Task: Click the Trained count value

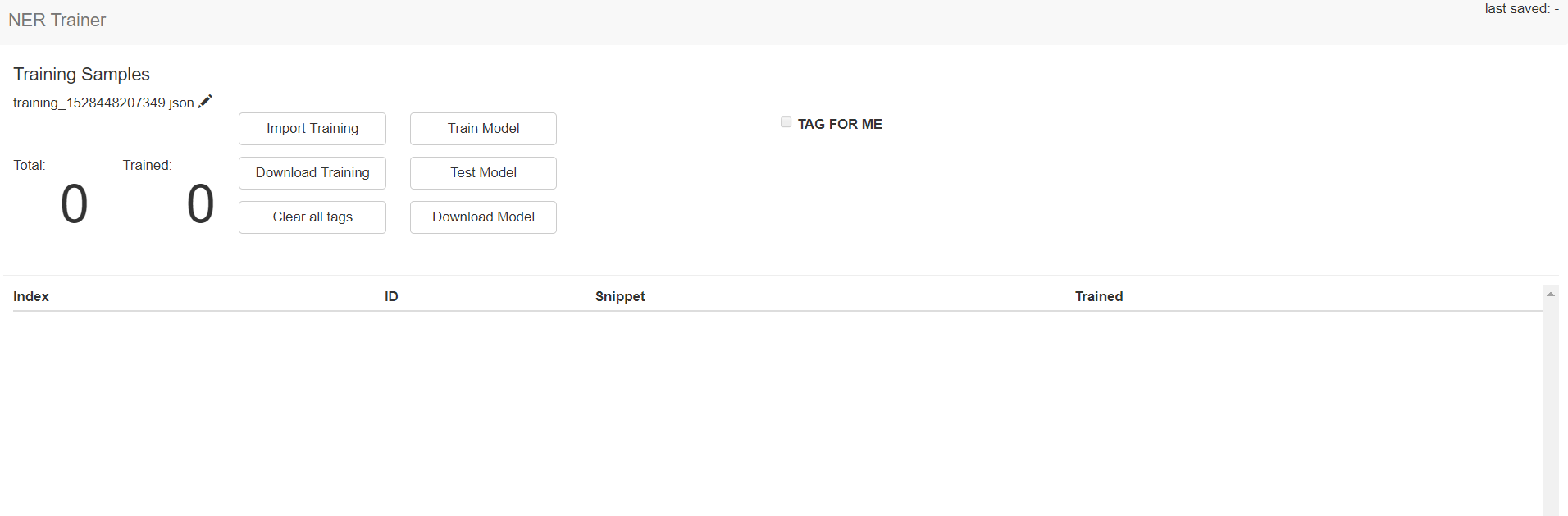Action: pyautogui.click(x=200, y=203)
